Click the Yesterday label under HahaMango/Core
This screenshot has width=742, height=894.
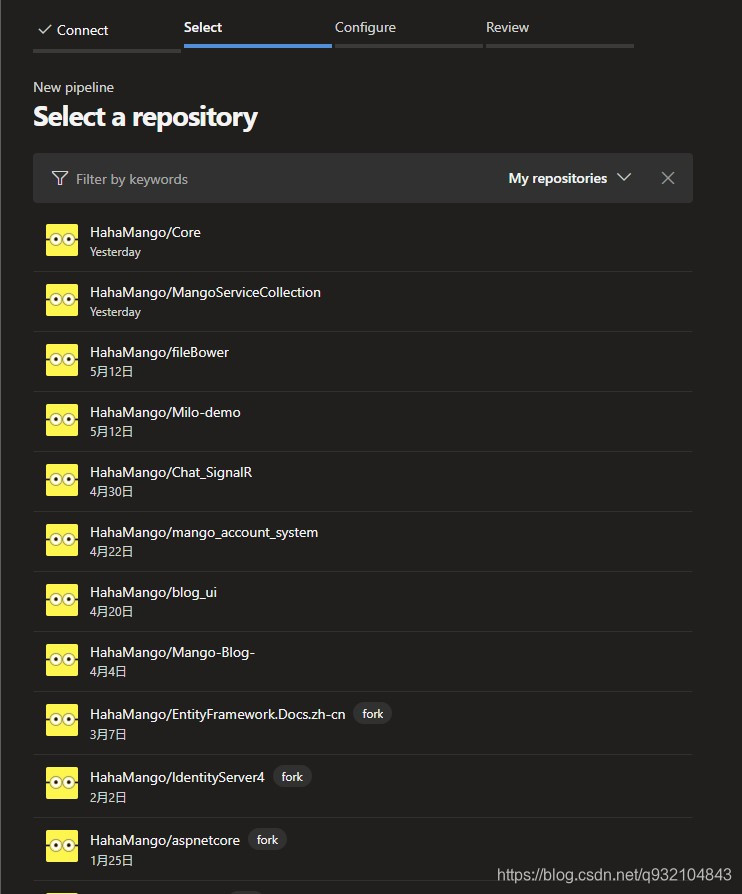point(115,252)
